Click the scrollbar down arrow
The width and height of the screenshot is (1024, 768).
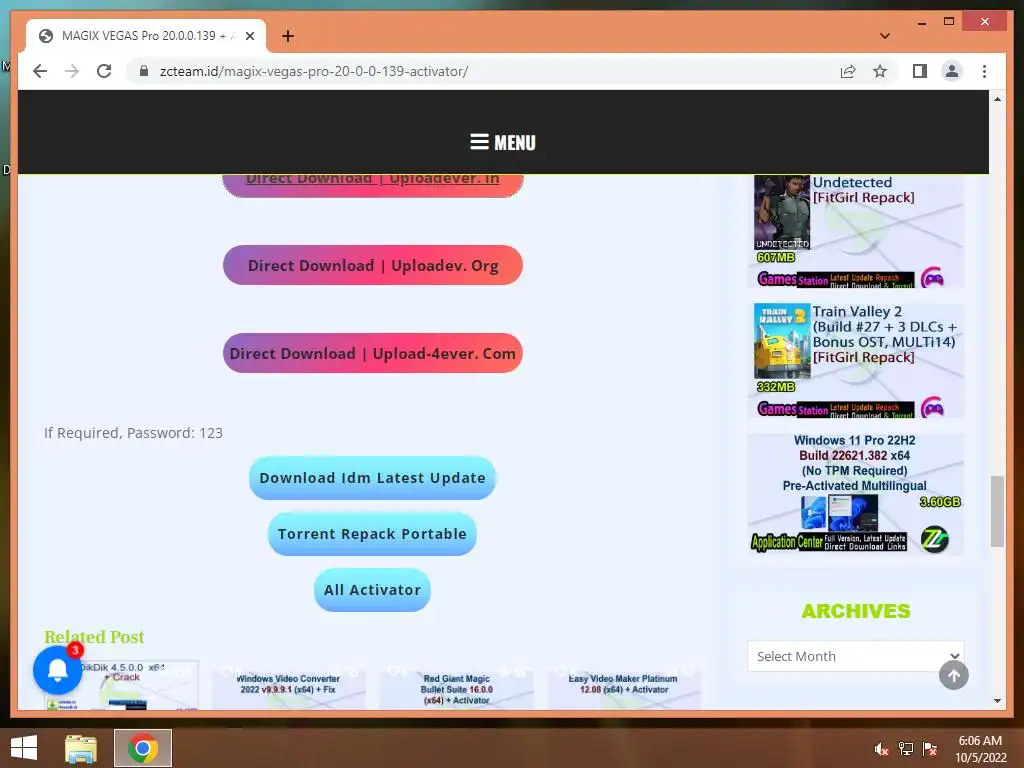(997, 701)
